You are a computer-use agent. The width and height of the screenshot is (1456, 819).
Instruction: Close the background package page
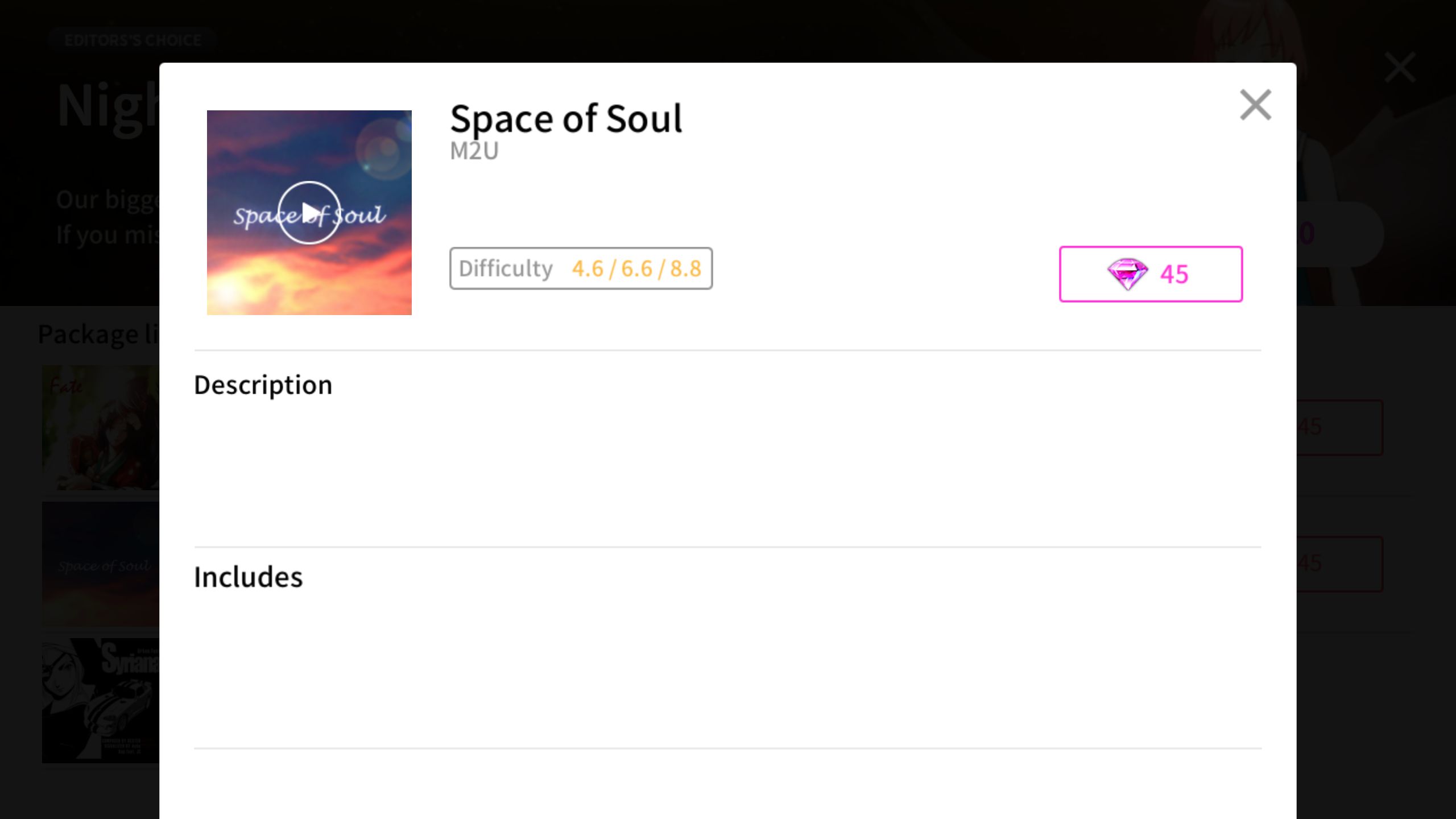tap(1400, 68)
